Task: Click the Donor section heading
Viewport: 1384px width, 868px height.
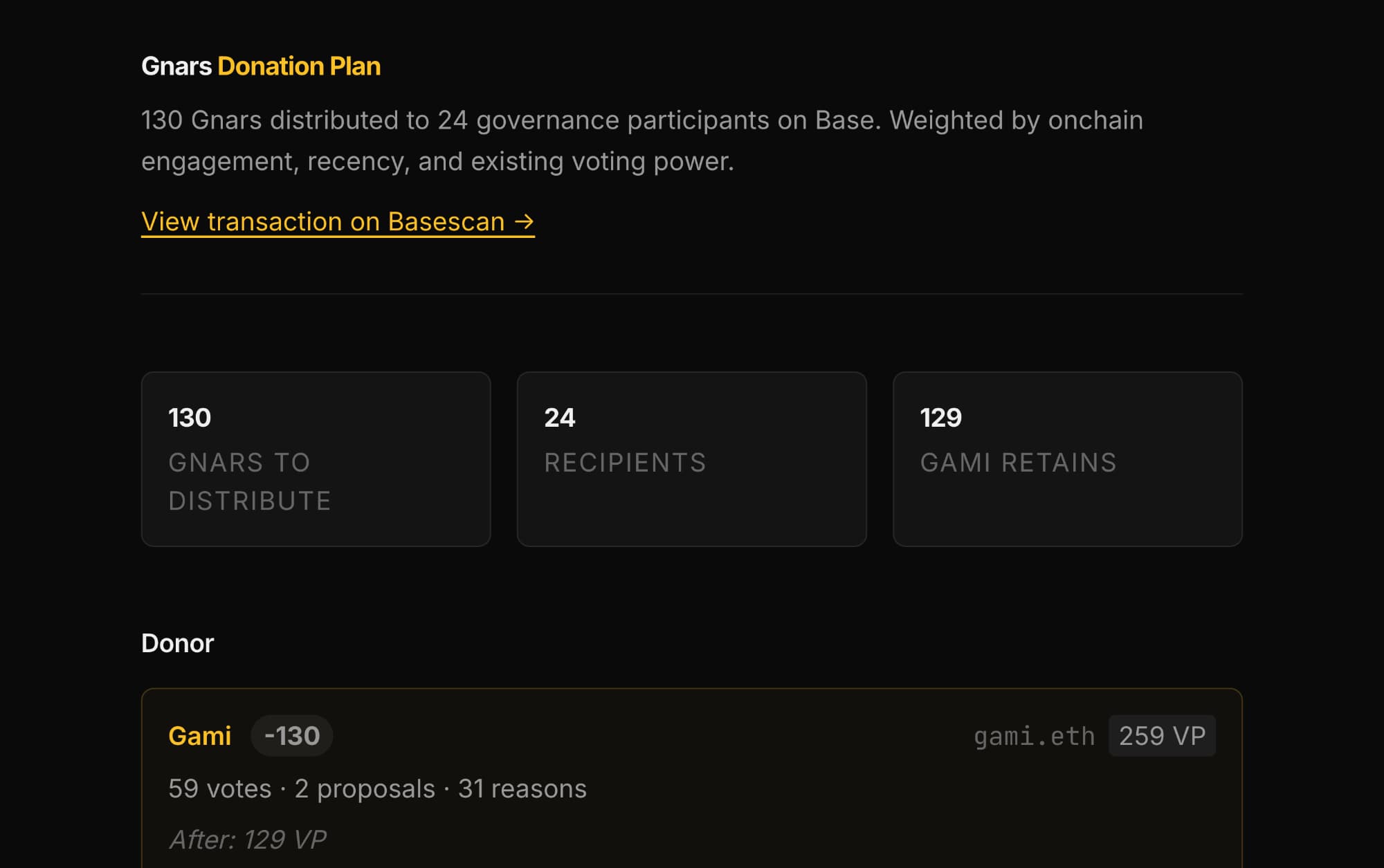Action: pyautogui.click(x=177, y=644)
